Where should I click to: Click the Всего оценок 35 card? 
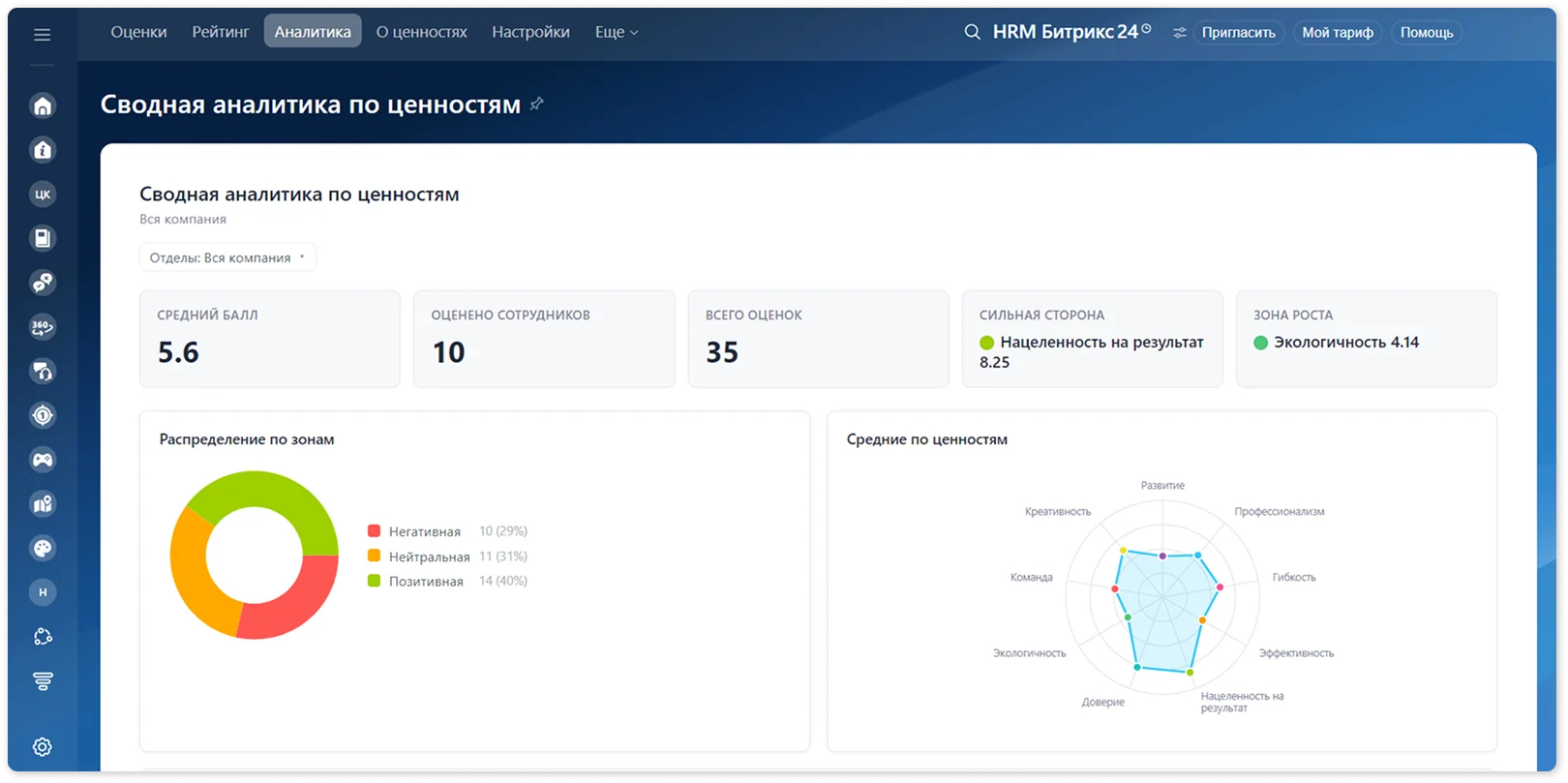(818, 339)
